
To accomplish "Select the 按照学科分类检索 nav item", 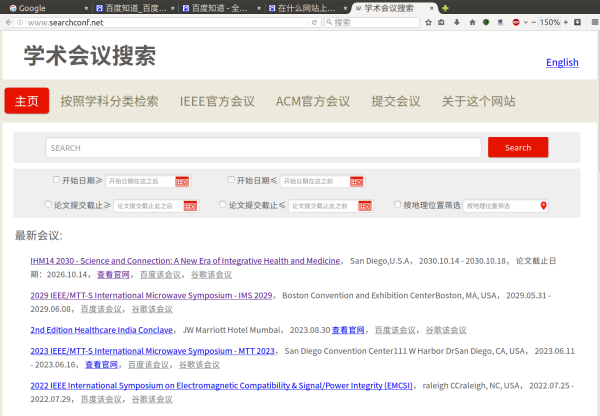I will pos(109,101).
